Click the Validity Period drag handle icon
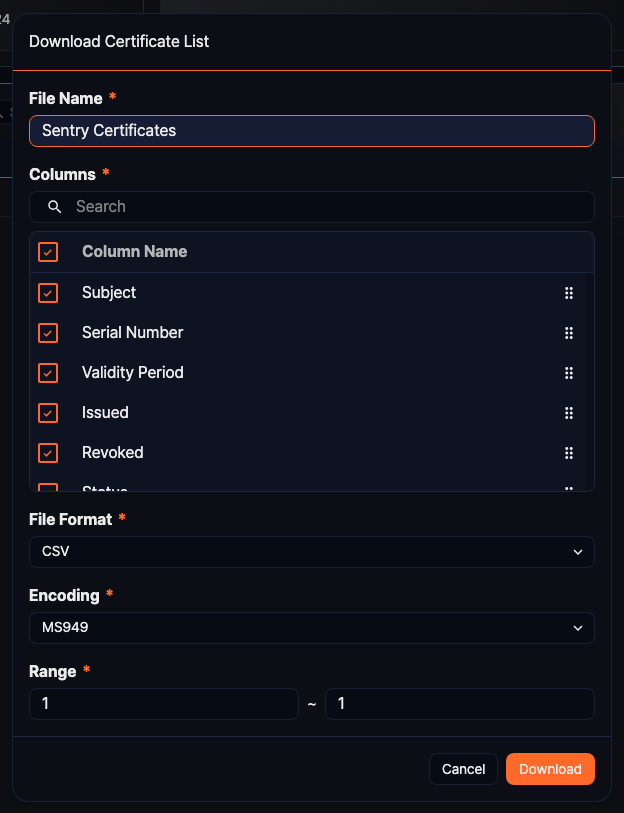624x813 pixels. pyautogui.click(x=569, y=373)
